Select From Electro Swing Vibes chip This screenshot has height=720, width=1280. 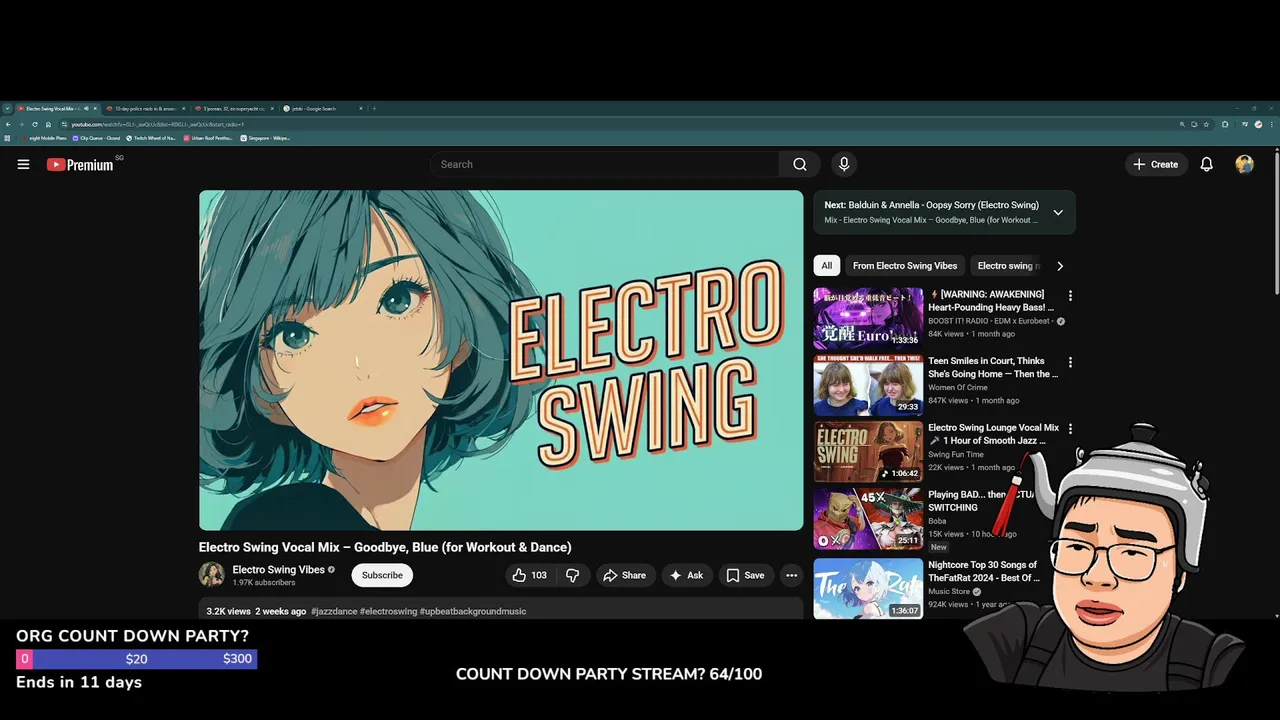coord(905,266)
